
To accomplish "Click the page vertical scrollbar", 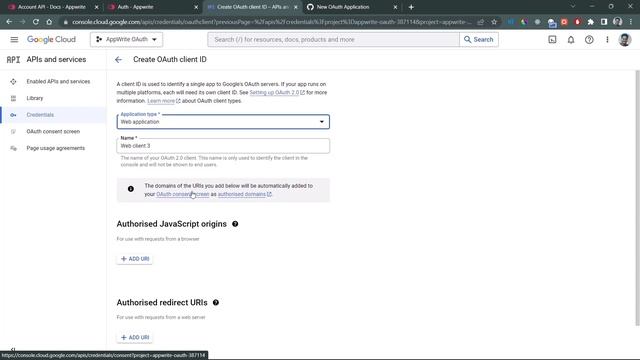I will (638, 198).
